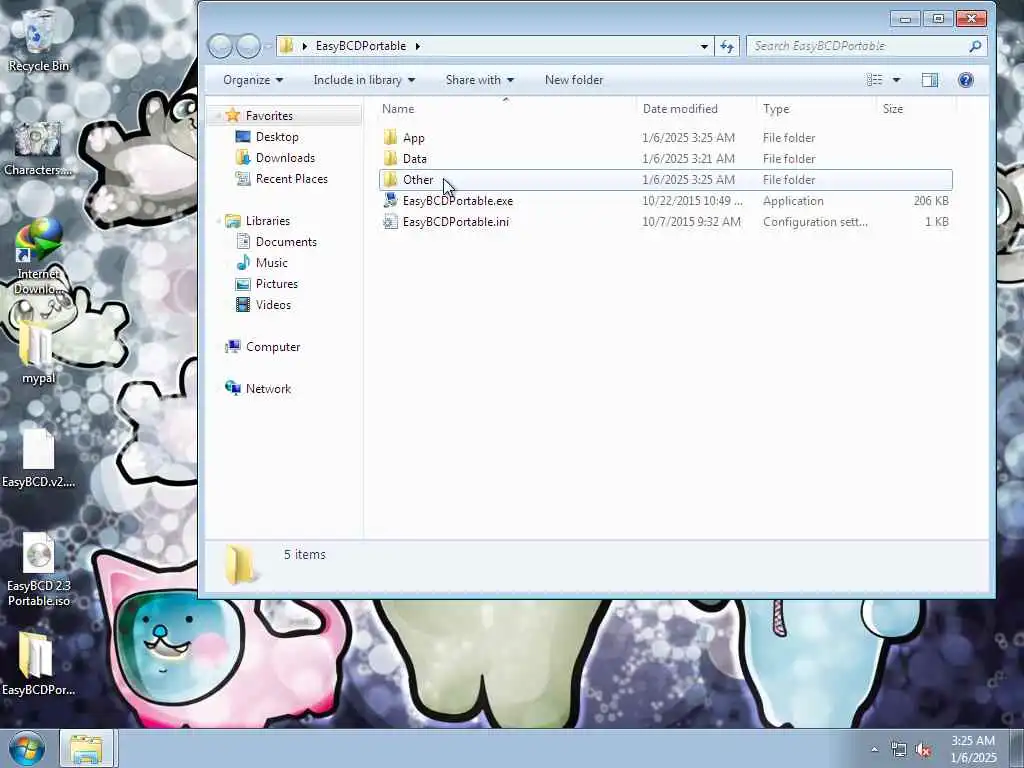Click the Other folder icon
Screen dimensions: 1024x768
[391, 180]
